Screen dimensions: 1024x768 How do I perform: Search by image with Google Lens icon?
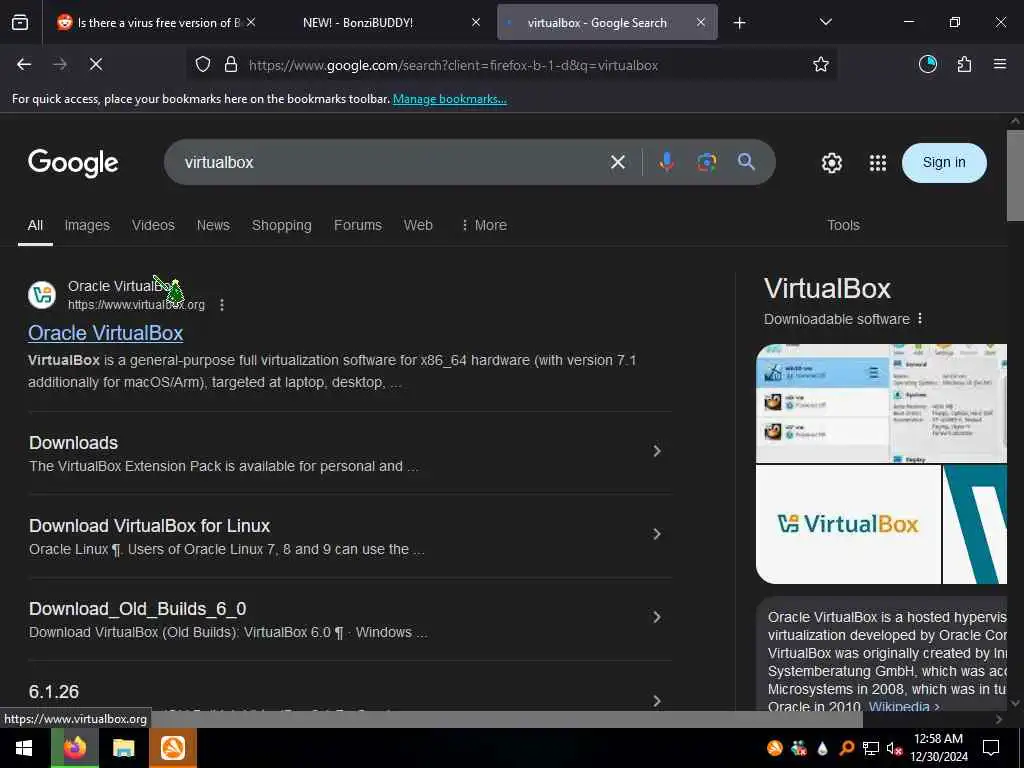pyautogui.click(x=707, y=162)
